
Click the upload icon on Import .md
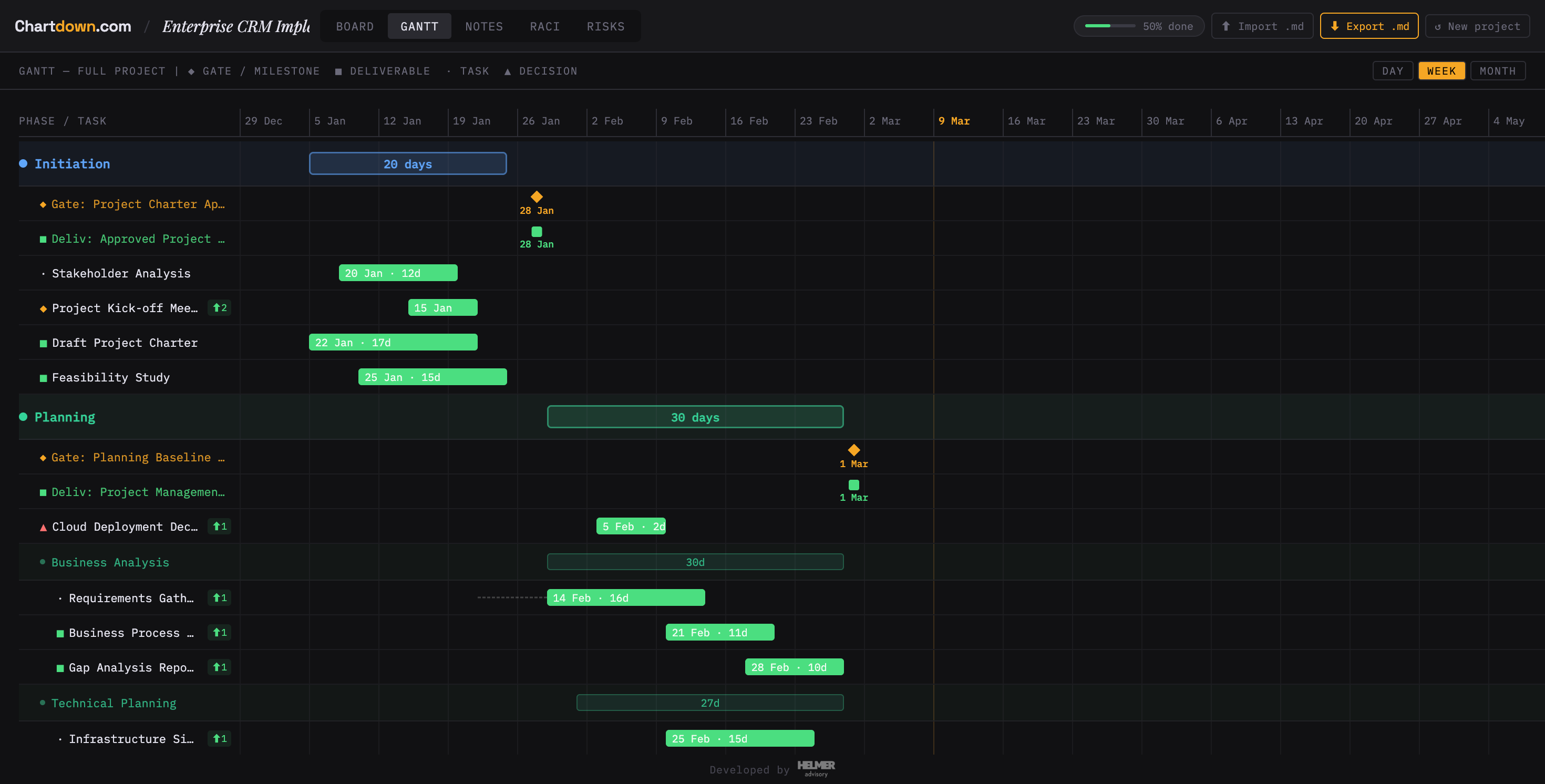1226,26
